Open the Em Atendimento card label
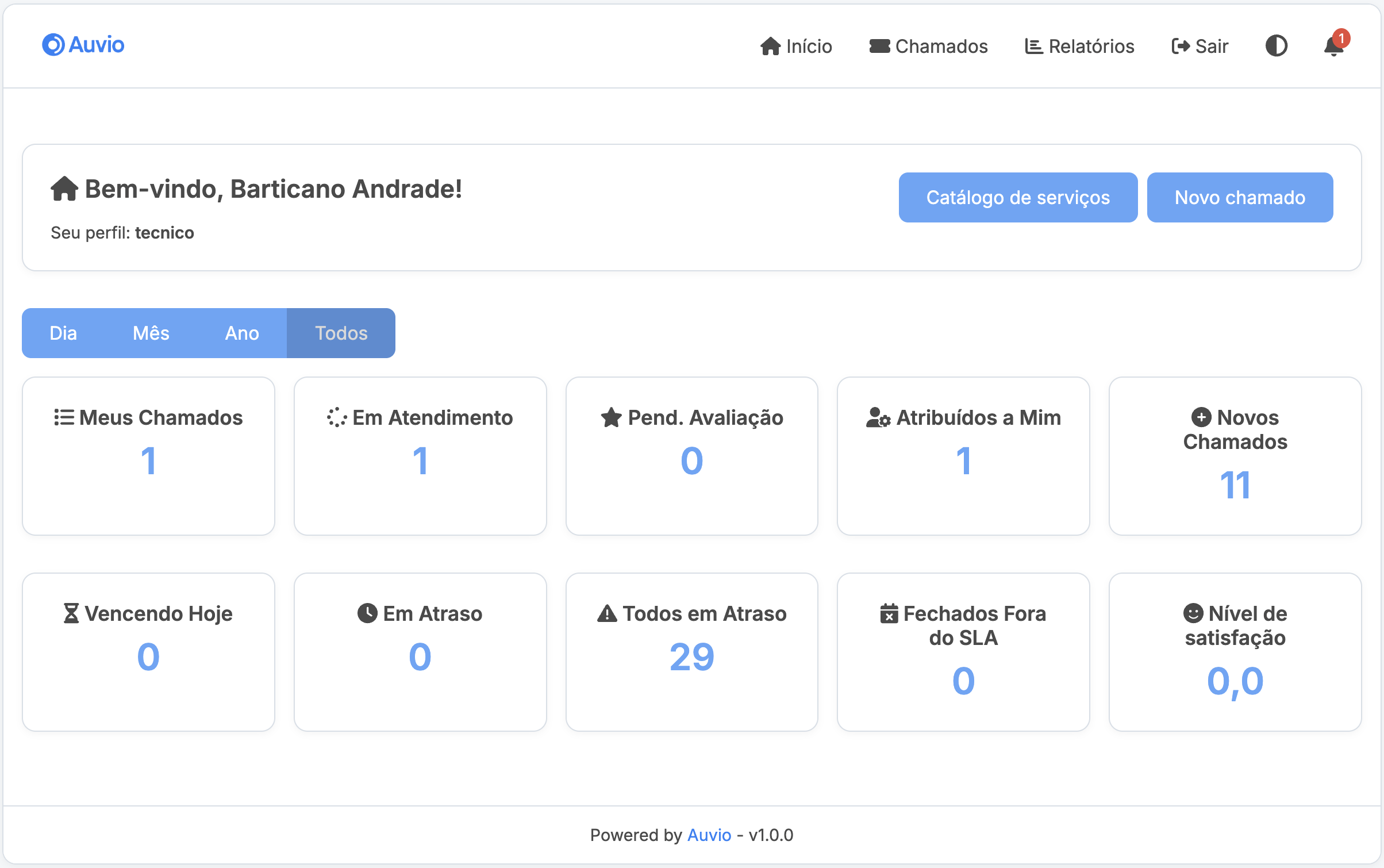Image resolution: width=1384 pixels, height=868 pixels. tap(432, 417)
